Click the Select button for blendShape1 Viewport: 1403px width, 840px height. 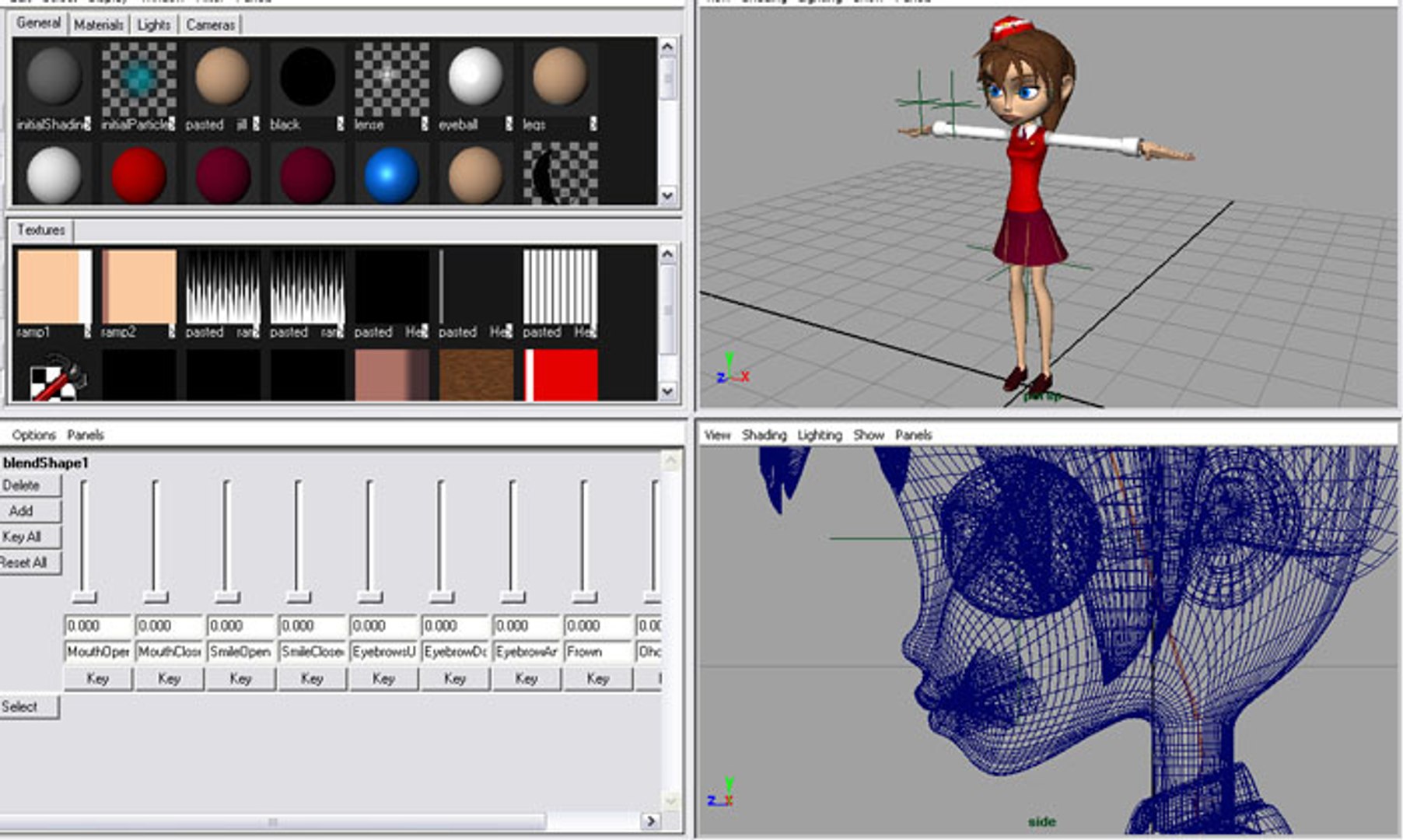click(x=28, y=706)
